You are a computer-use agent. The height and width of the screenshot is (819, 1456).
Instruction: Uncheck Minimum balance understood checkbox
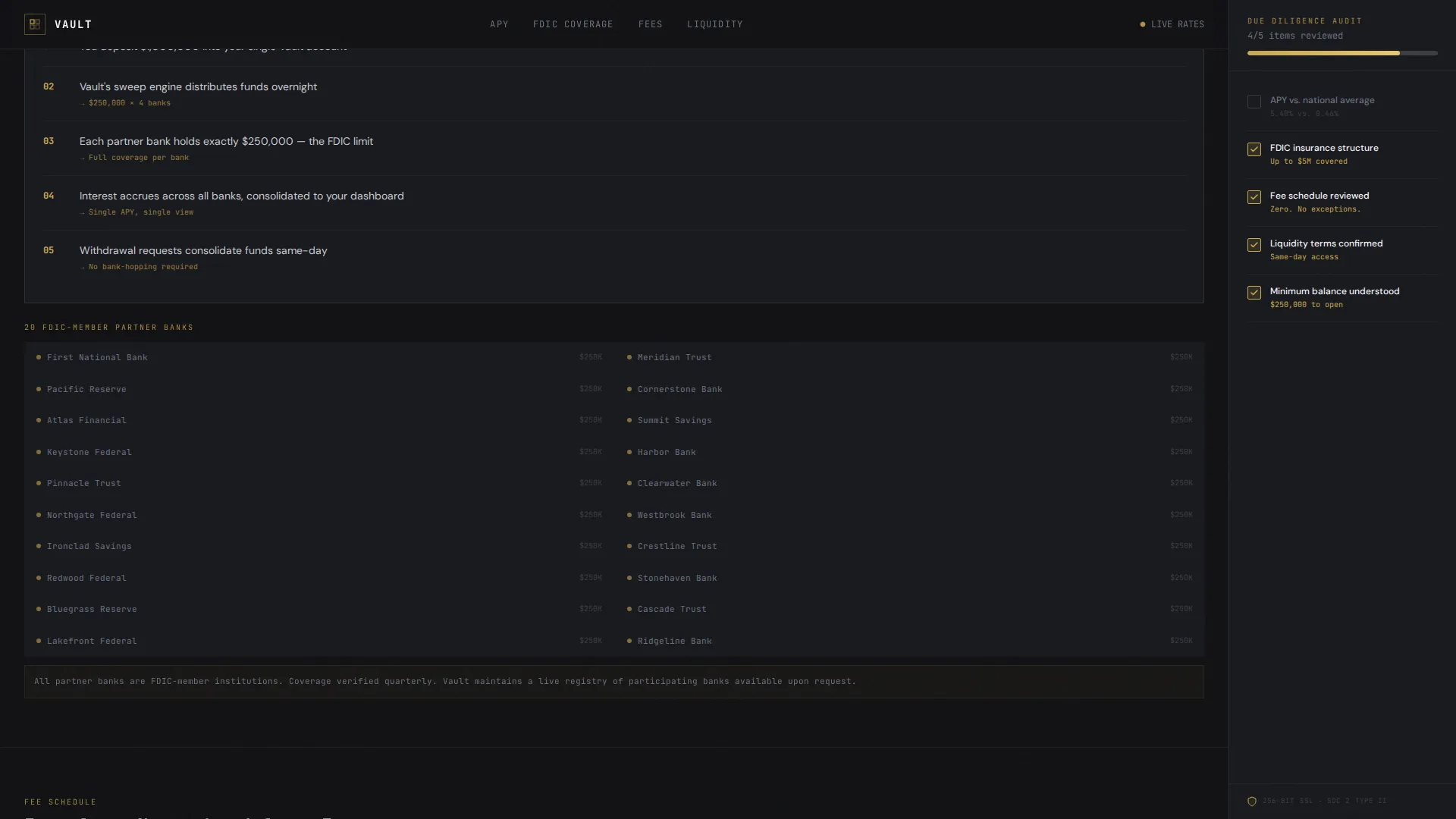coord(1254,293)
